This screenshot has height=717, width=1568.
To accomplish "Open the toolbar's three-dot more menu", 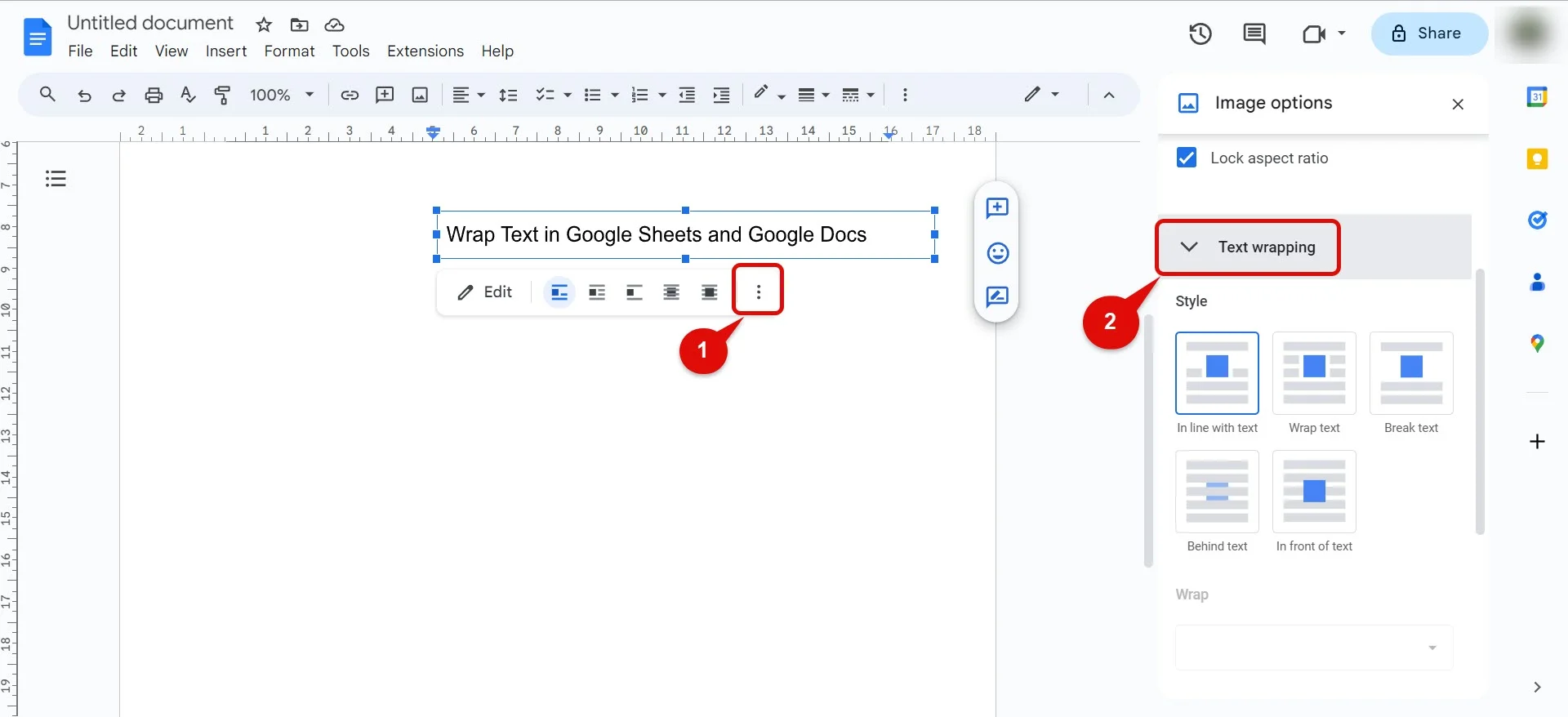I will [x=905, y=95].
